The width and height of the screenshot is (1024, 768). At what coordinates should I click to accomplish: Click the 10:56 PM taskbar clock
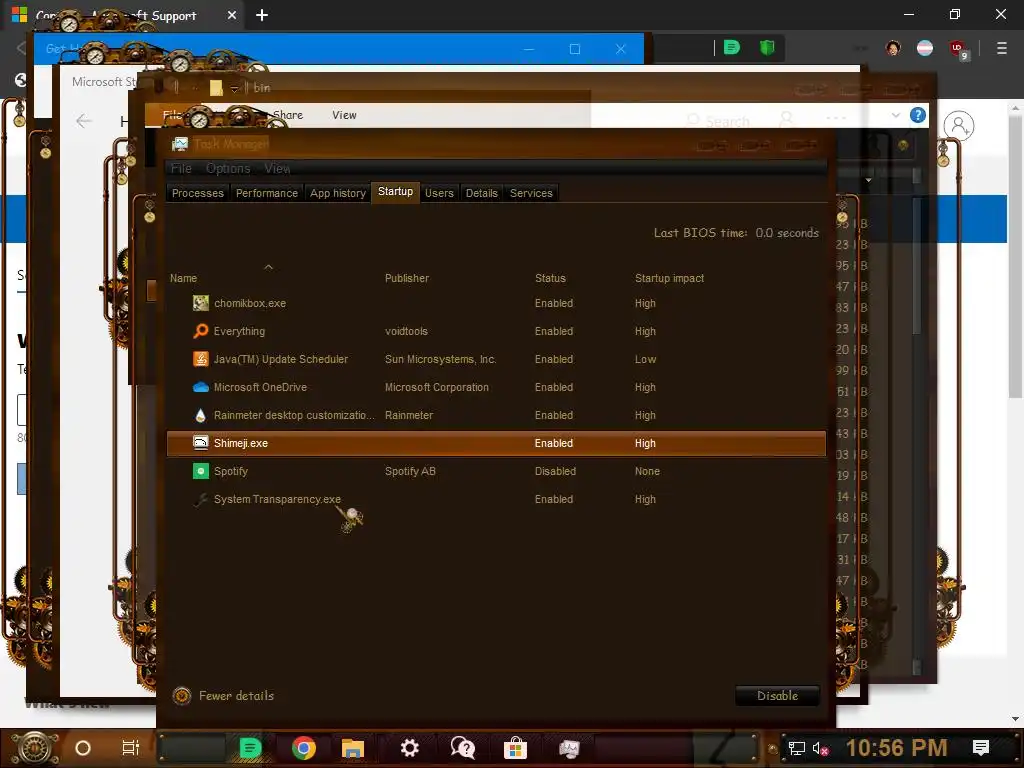coord(896,748)
